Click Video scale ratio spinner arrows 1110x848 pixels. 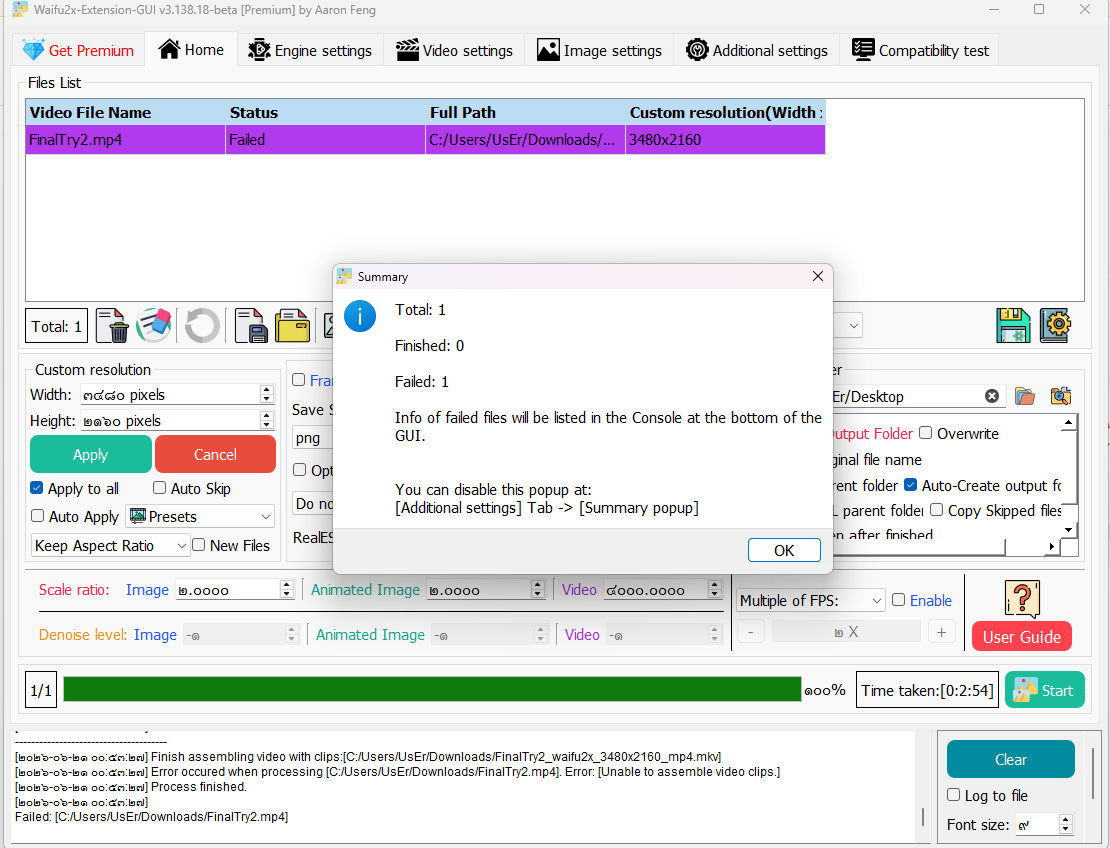point(714,589)
